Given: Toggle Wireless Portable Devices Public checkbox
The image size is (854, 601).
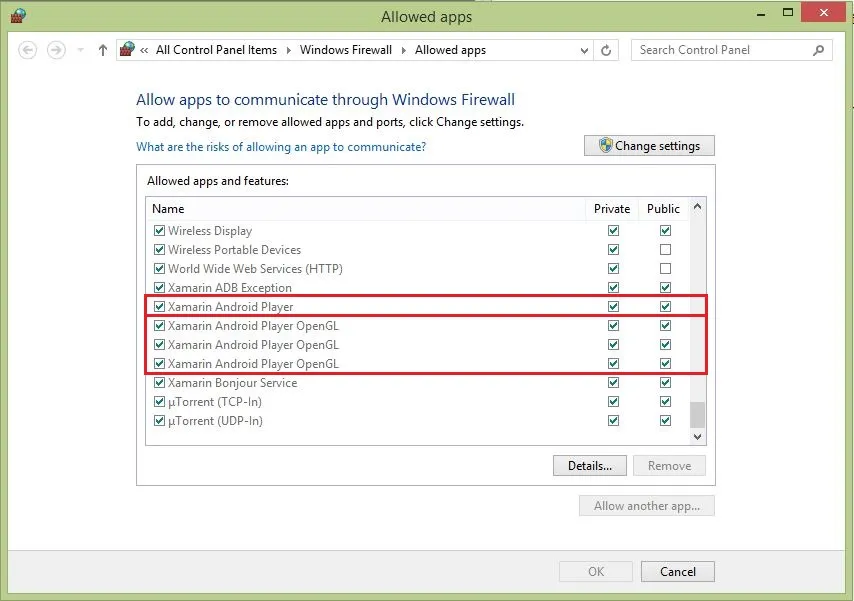Looking at the screenshot, I should [665, 250].
